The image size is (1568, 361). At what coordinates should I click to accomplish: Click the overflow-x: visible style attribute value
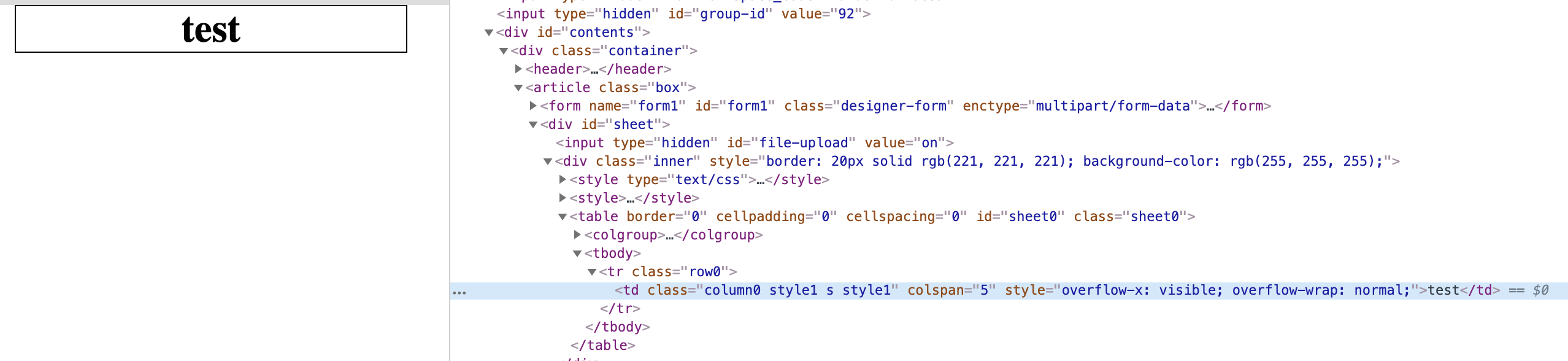(1142, 290)
